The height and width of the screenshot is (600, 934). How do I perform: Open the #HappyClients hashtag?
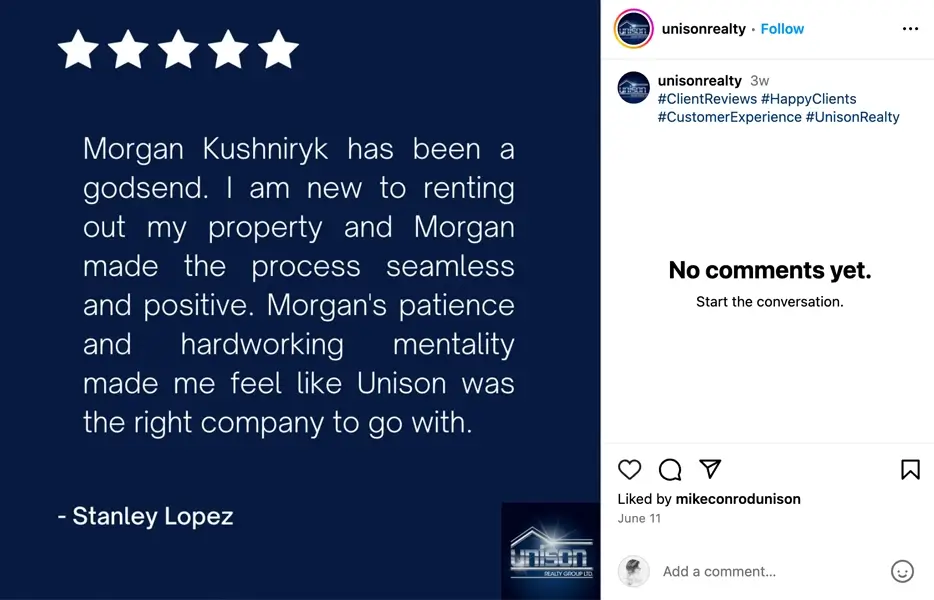tap(809, 99)
